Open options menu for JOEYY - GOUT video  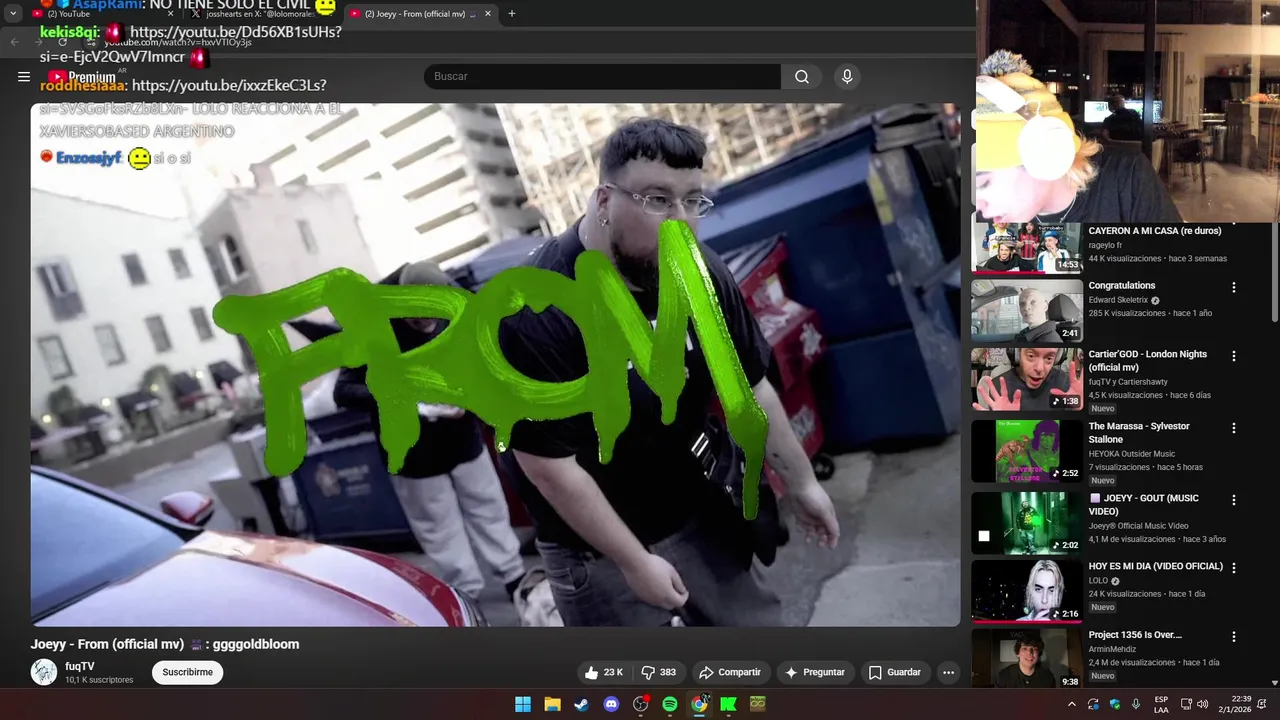click(1233, 500)
